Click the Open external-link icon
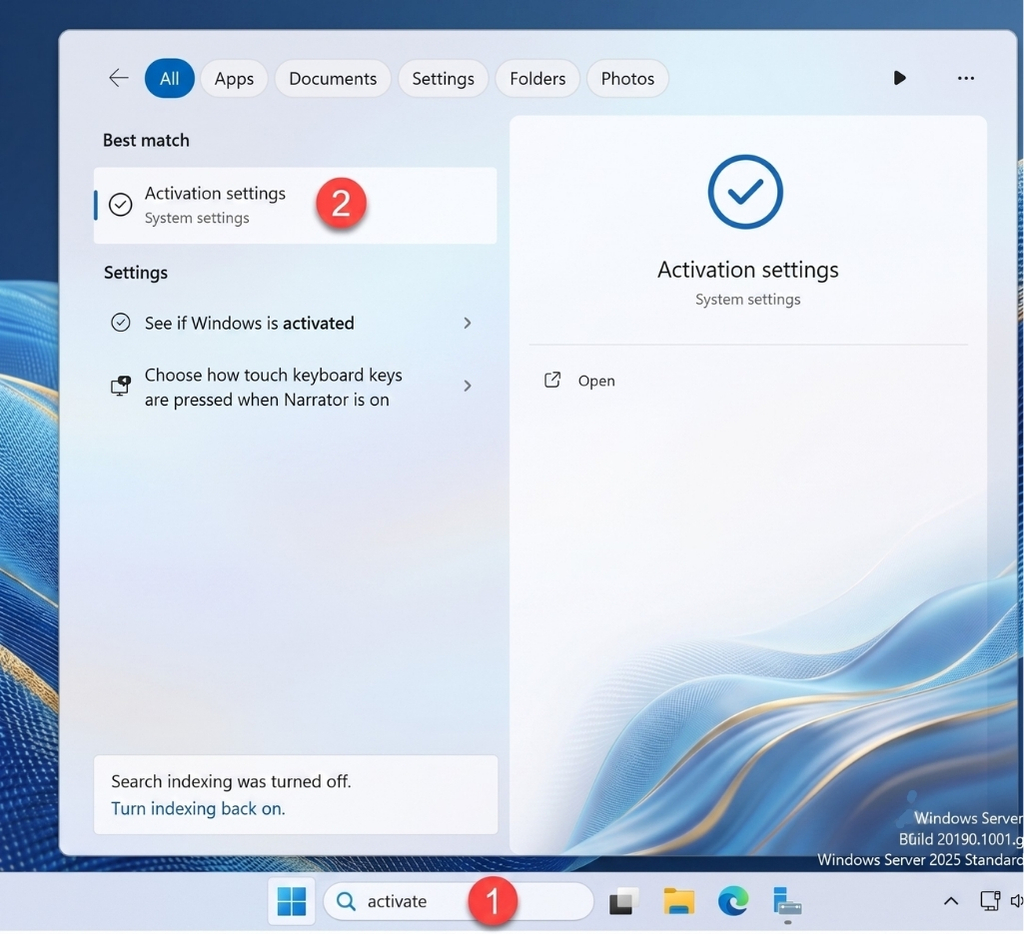Image resolution: width=1024 pixels, height=934 pixels. (552, 379)
